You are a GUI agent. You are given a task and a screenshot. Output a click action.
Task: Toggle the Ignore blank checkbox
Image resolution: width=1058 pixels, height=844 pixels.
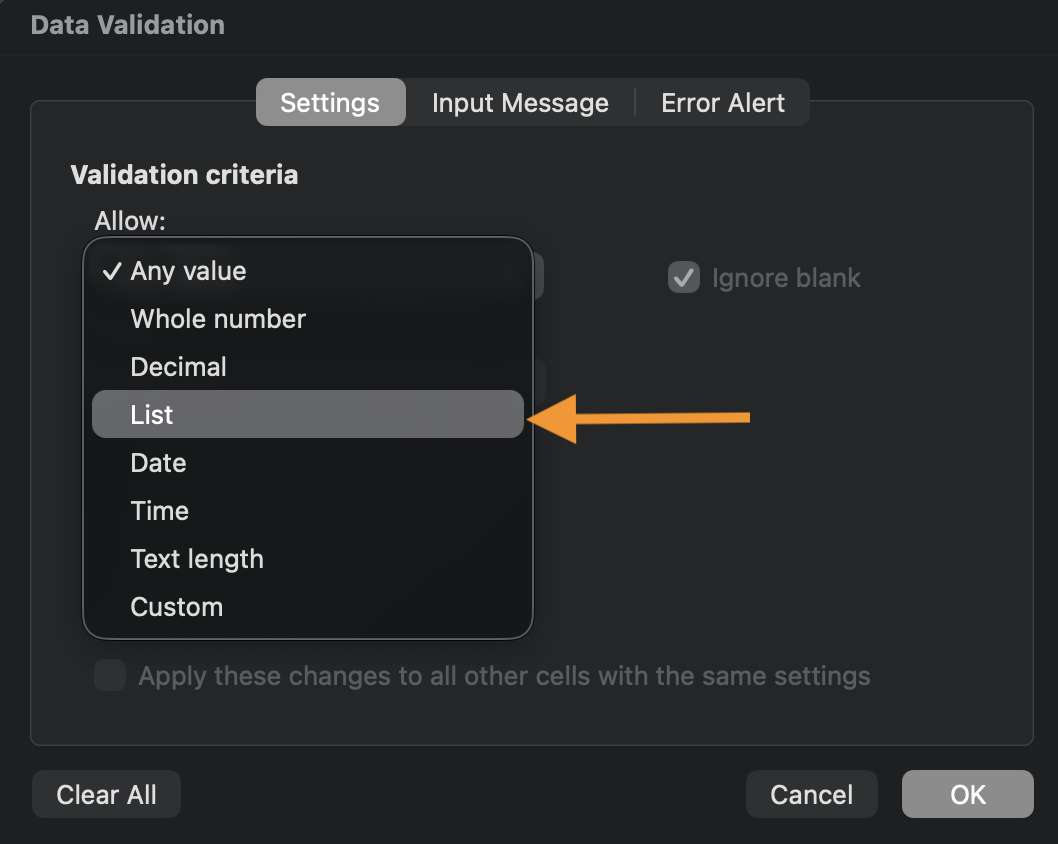tap(684, 278)
